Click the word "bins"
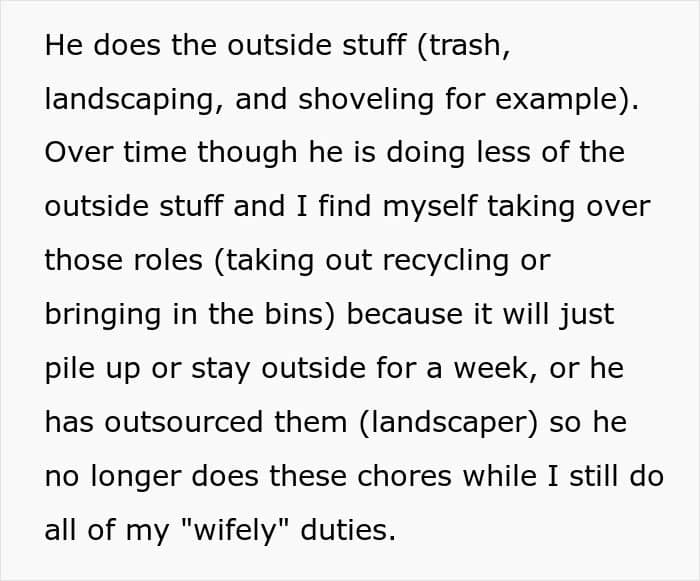The width and height of the screenshot is (700, 581). [x=294, y=314]
